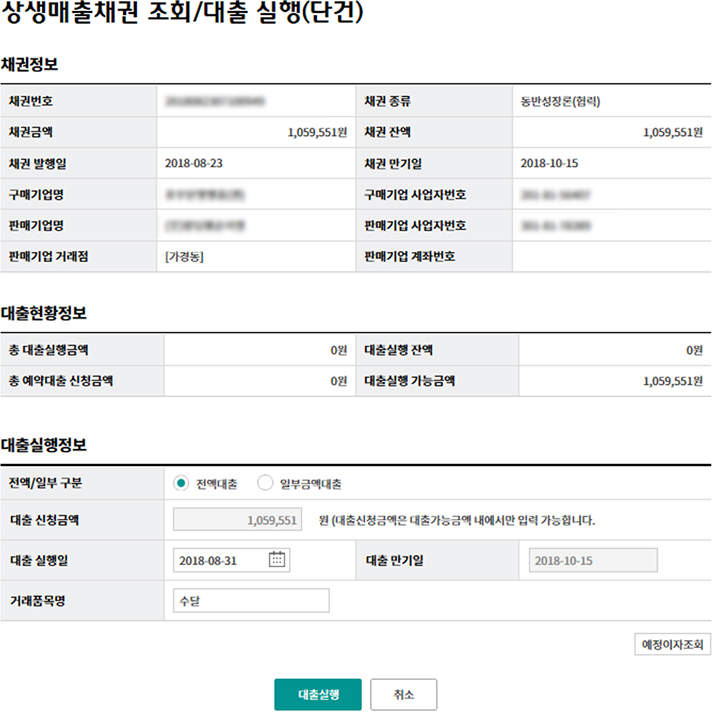
Task: Click the 대출실행 button
Action: 318,694
